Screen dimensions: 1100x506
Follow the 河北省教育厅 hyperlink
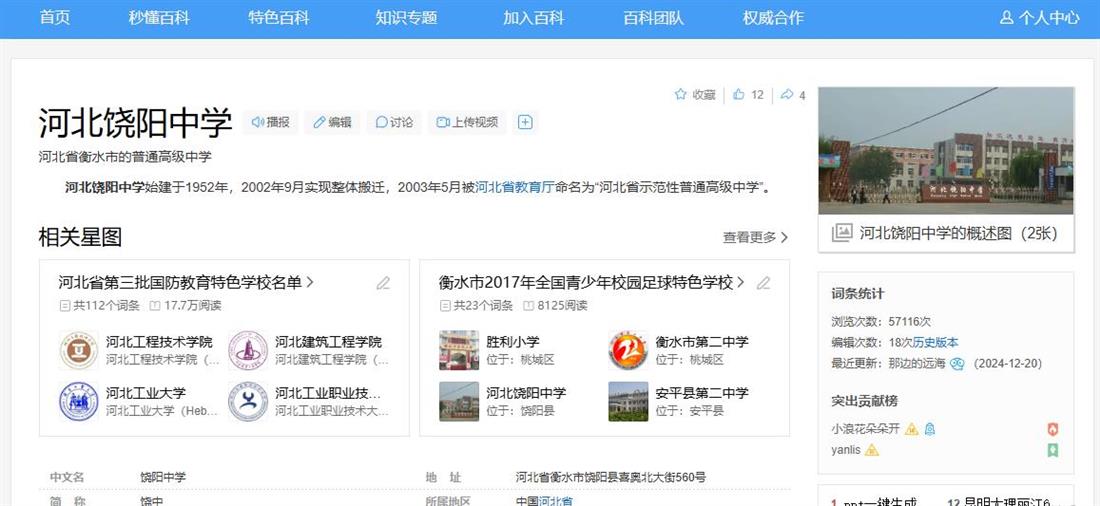click(x=515, y=187)
